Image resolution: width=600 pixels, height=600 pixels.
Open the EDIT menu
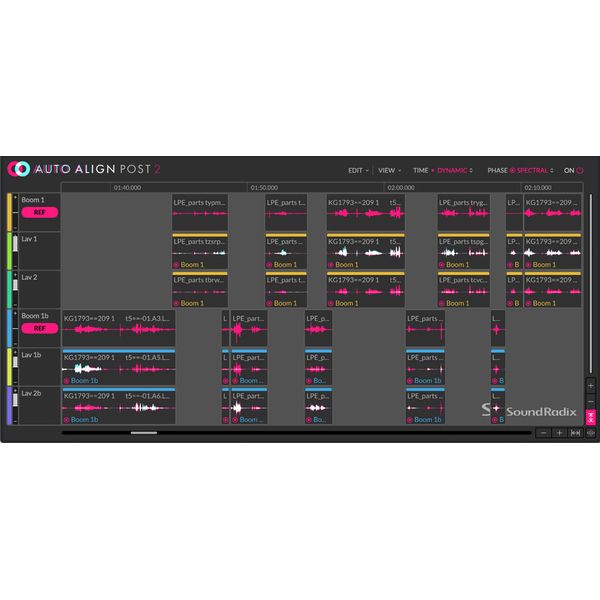[357, 170]
